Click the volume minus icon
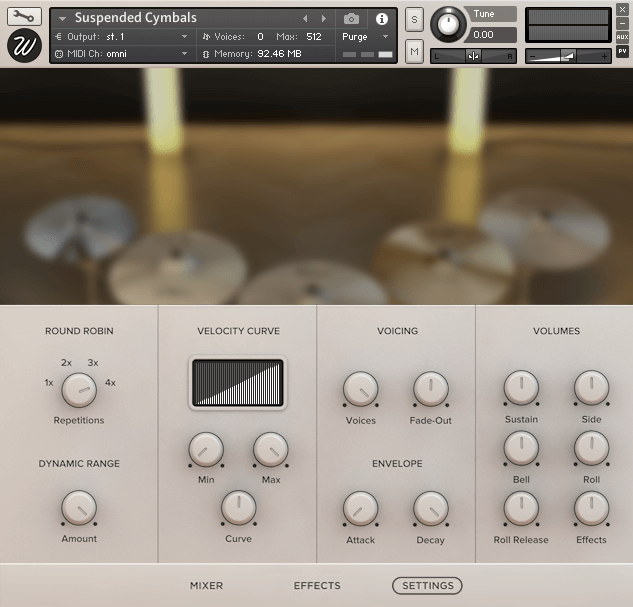 click(532, 57)
